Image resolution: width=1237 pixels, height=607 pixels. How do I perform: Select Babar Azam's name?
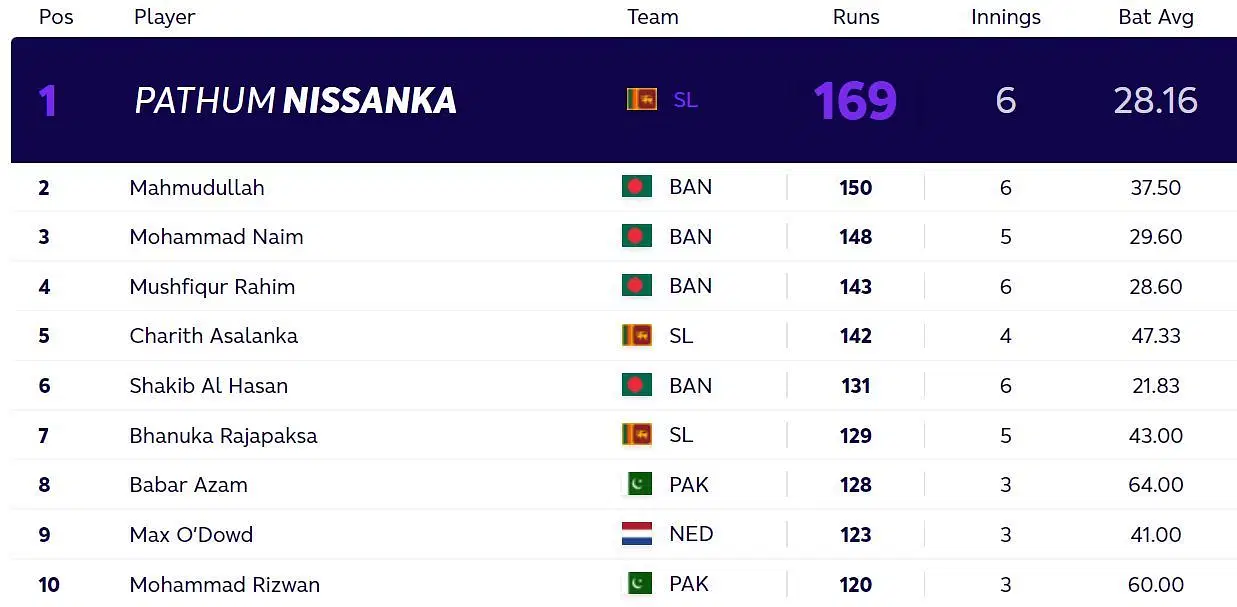click(x=188, y=485)
